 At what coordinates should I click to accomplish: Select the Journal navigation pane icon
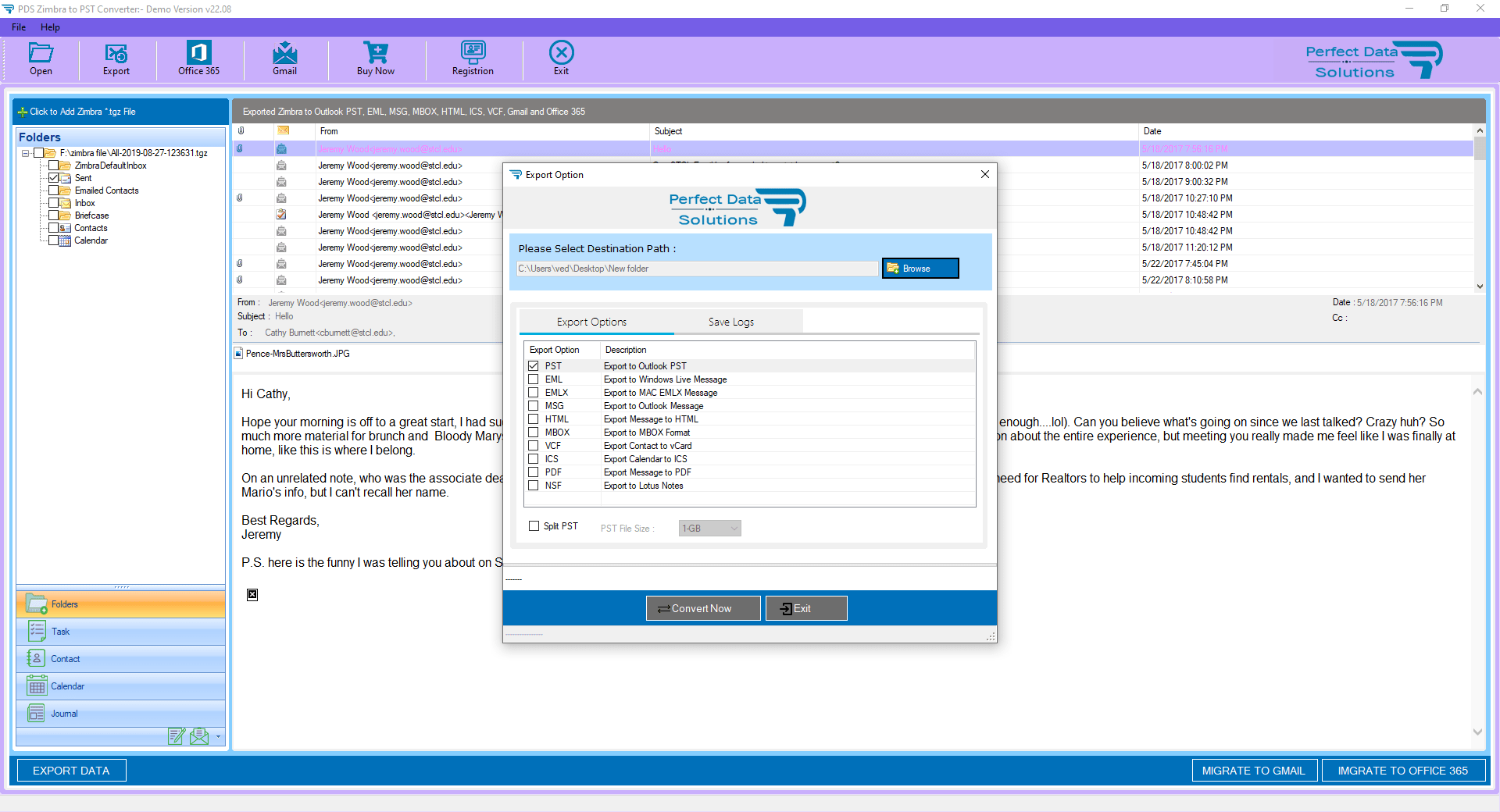[36, 713]
